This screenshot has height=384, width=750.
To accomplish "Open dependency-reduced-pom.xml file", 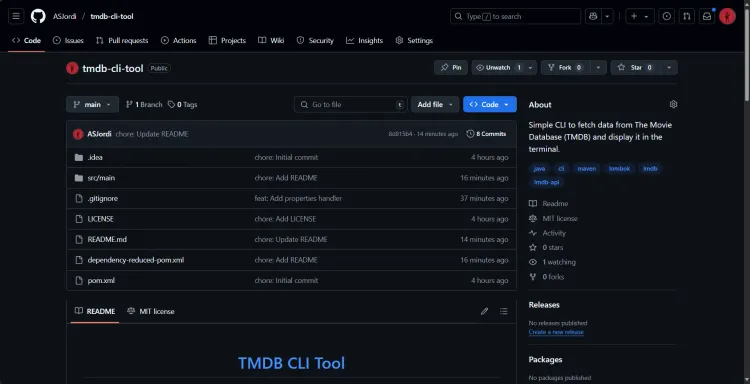I will coord(136,260).
